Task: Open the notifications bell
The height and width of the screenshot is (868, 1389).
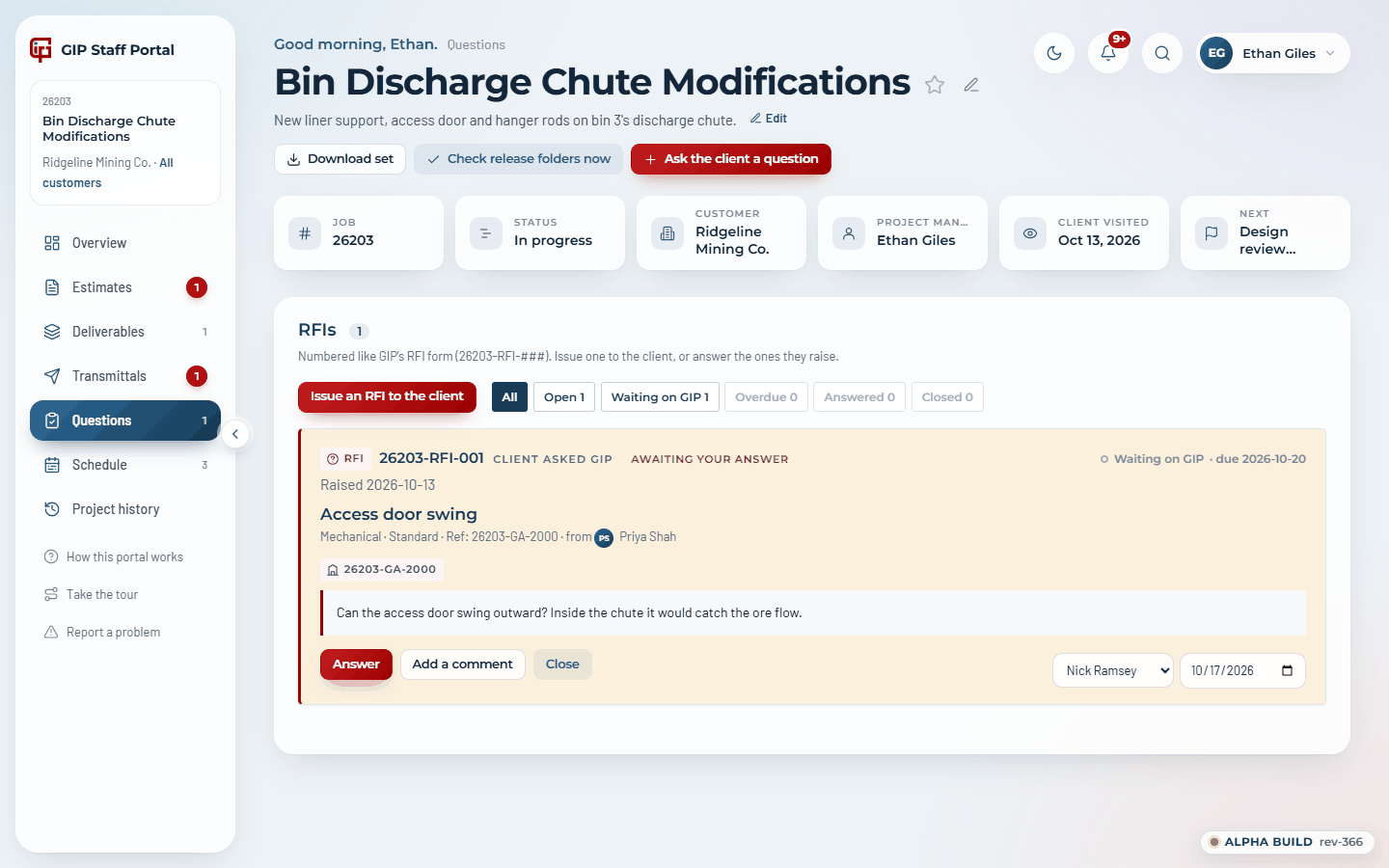Action: pos(1108,53)
